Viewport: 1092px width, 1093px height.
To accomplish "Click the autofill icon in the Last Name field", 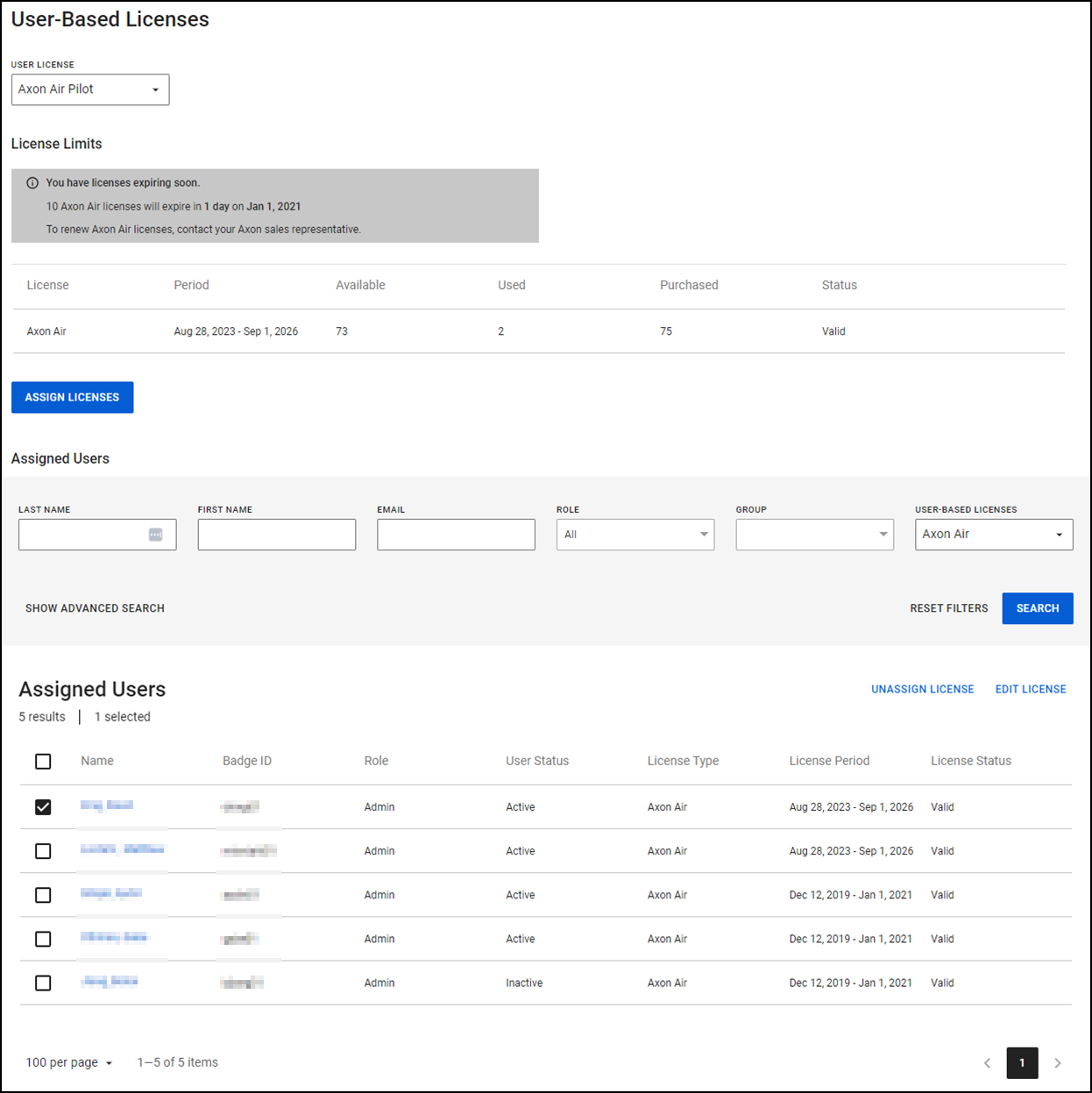I will (x=155, y=535).
